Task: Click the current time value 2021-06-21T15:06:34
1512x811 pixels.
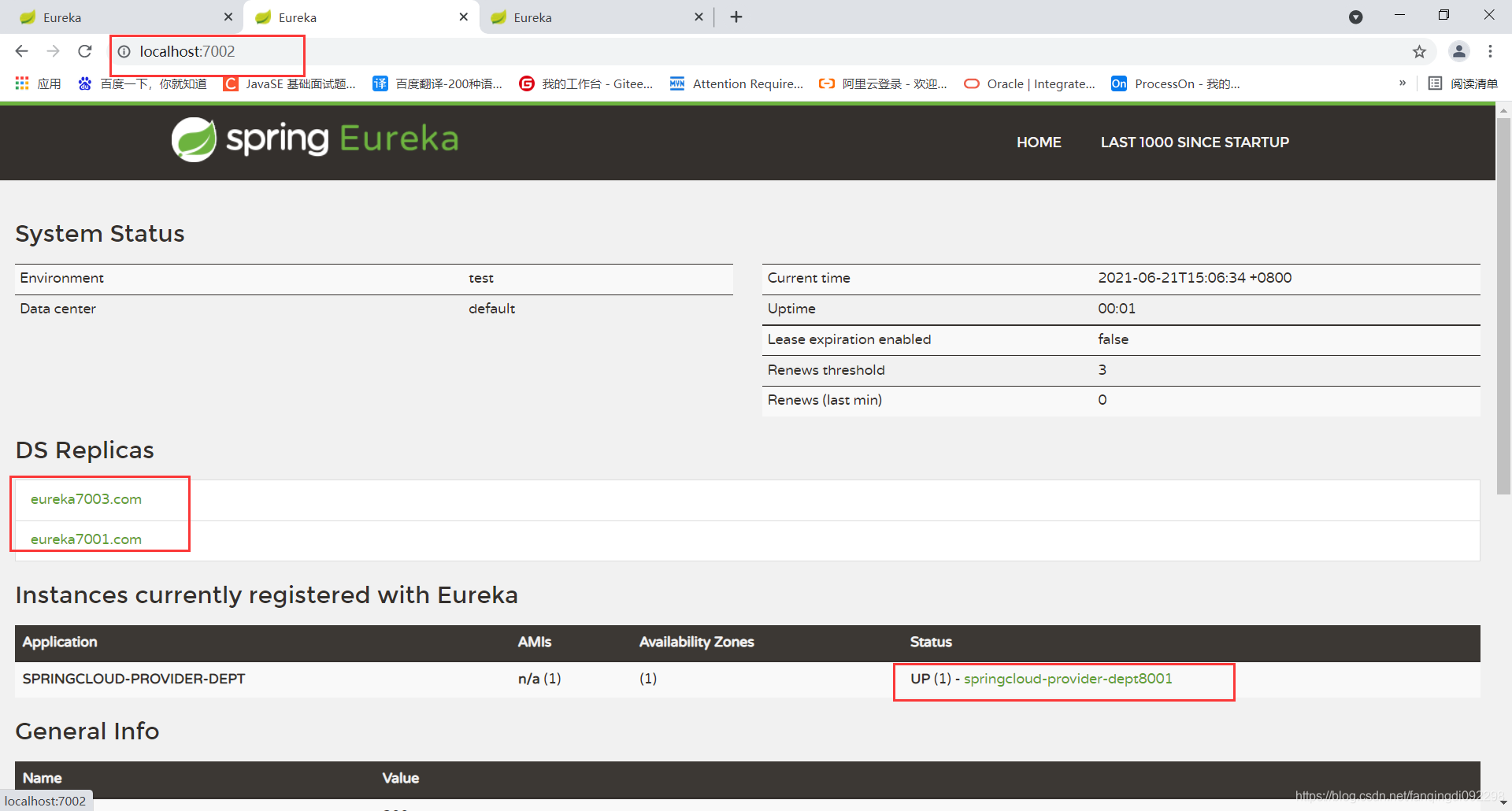Action: pos(1195,278)
